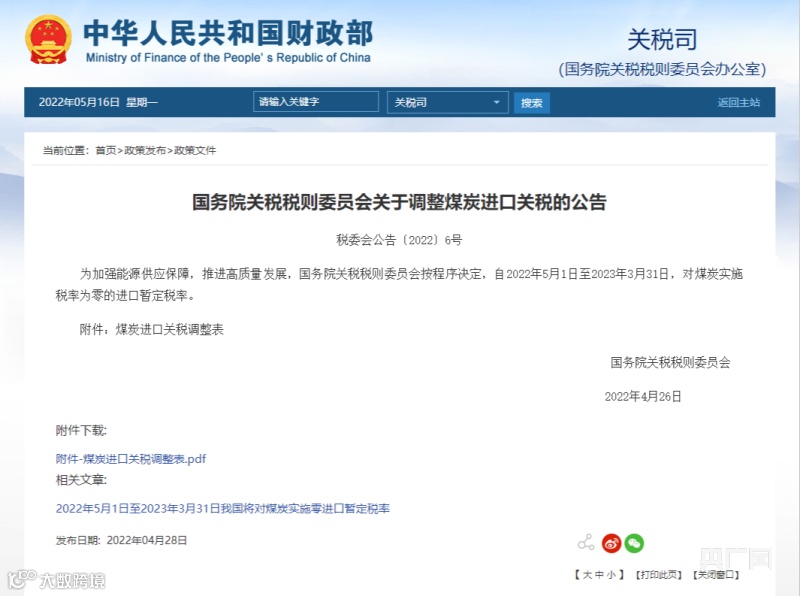This screenshot has height=596, width=800.
Task: Go to 首页 in the breadcrumb
Action: point(106,150)
